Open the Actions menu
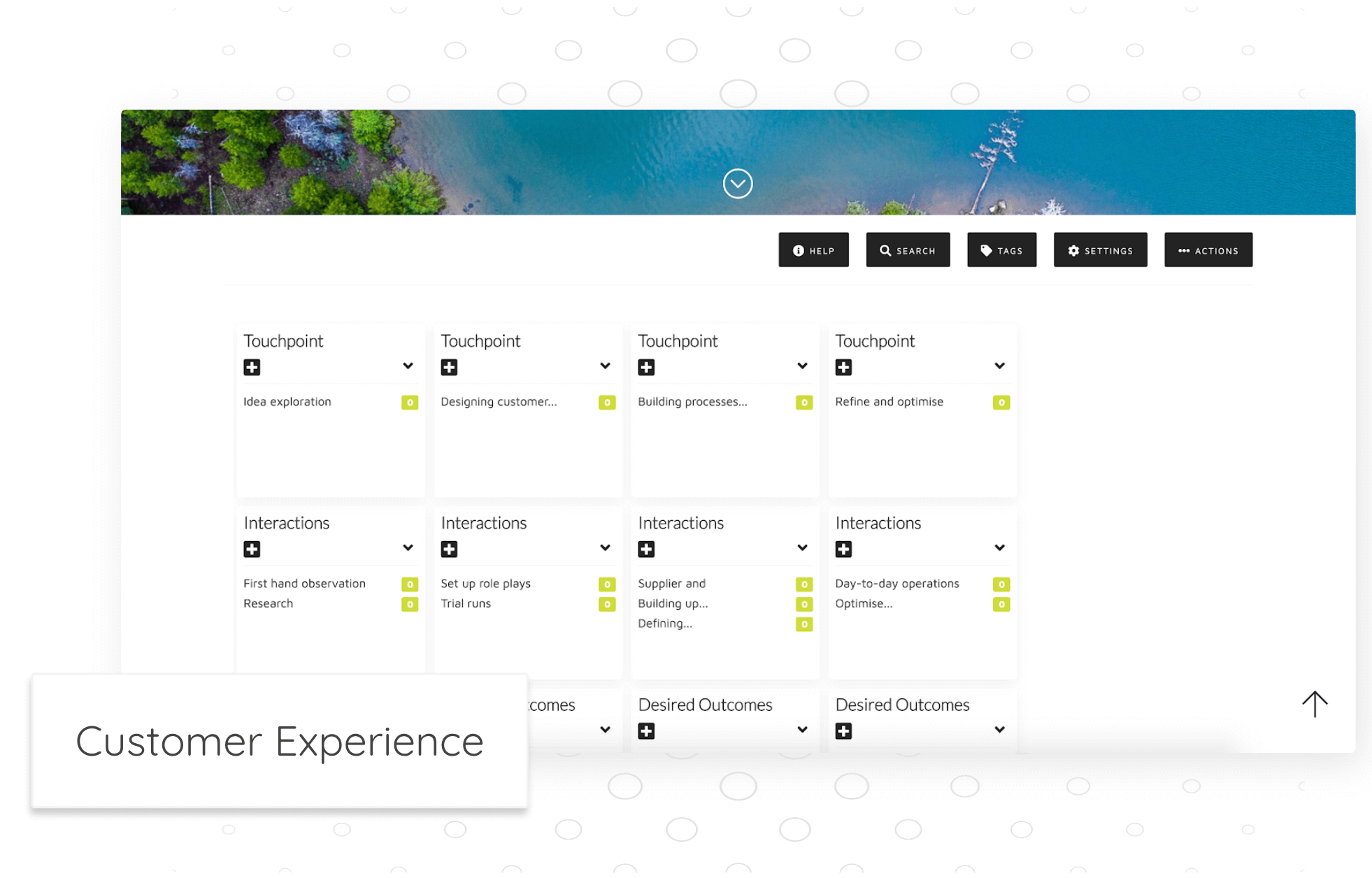Viewport: 1372px width, 878px height. pyautogui.click(x=1208, y=250)
